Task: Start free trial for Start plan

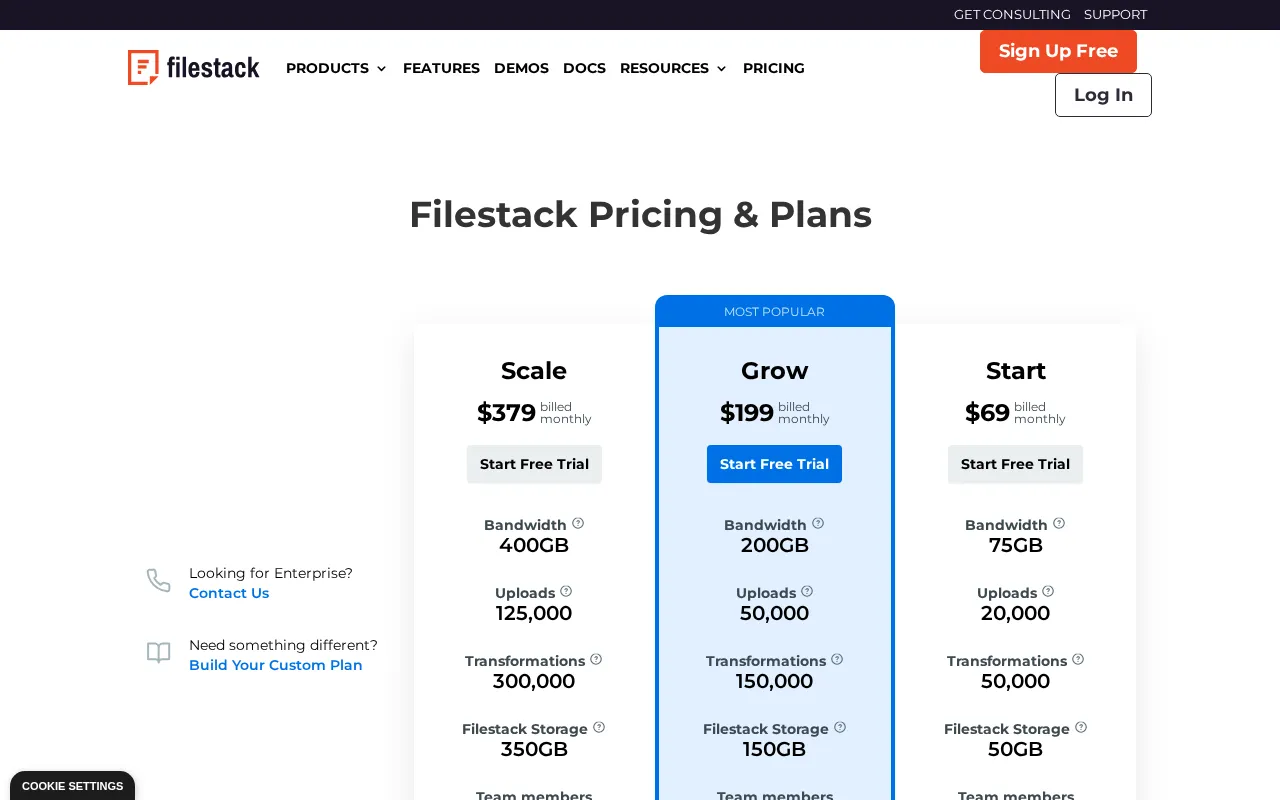Action: [1015, 464]
